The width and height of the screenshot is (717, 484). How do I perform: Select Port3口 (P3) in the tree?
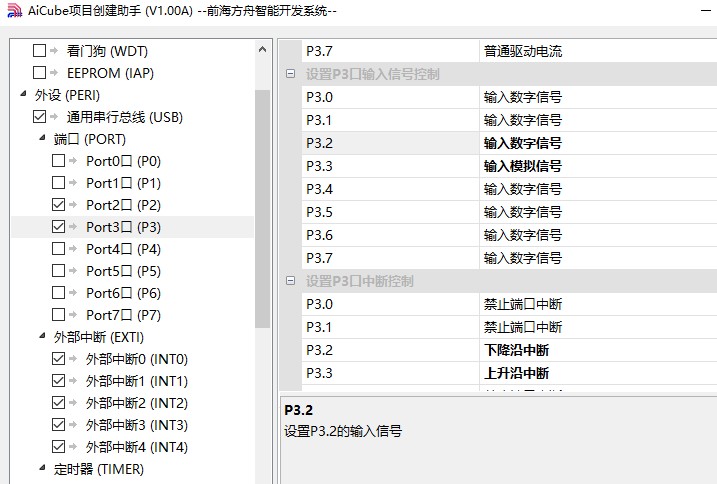click(x=123, y=227)
